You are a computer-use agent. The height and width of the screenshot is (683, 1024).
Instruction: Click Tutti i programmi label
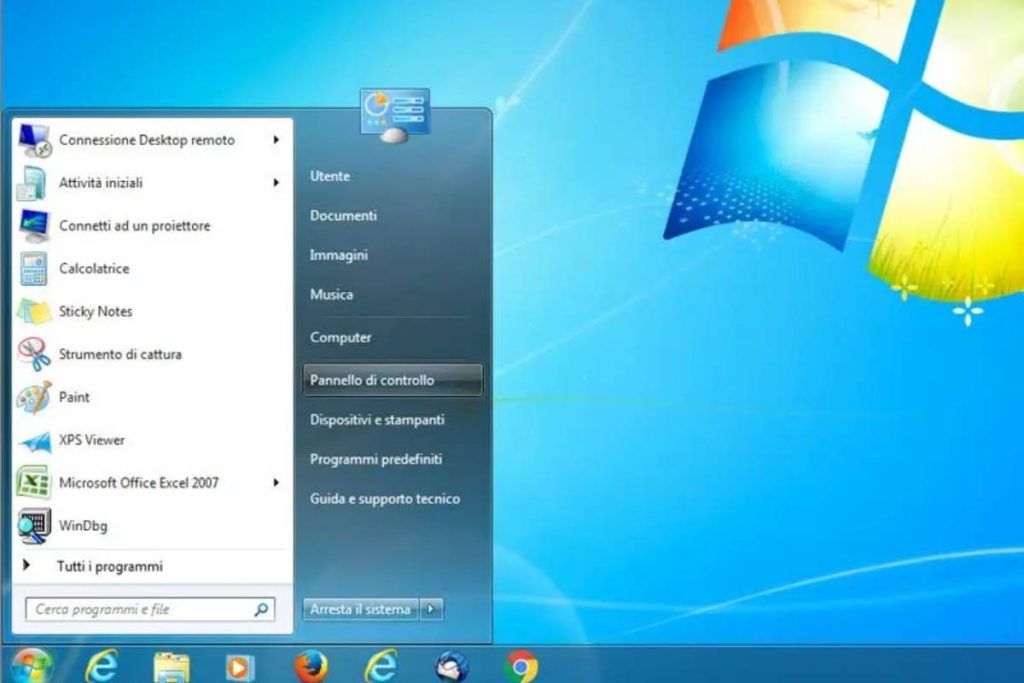[x=110, y=567]
